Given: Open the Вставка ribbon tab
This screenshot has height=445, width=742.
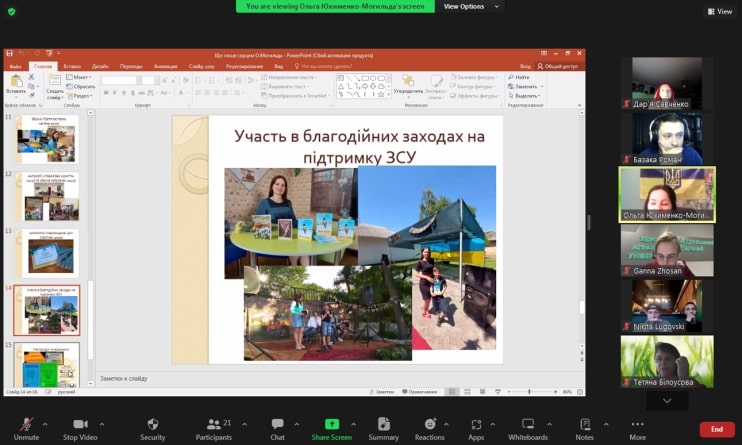Looking at the screenshot, I should click(72, 66).
